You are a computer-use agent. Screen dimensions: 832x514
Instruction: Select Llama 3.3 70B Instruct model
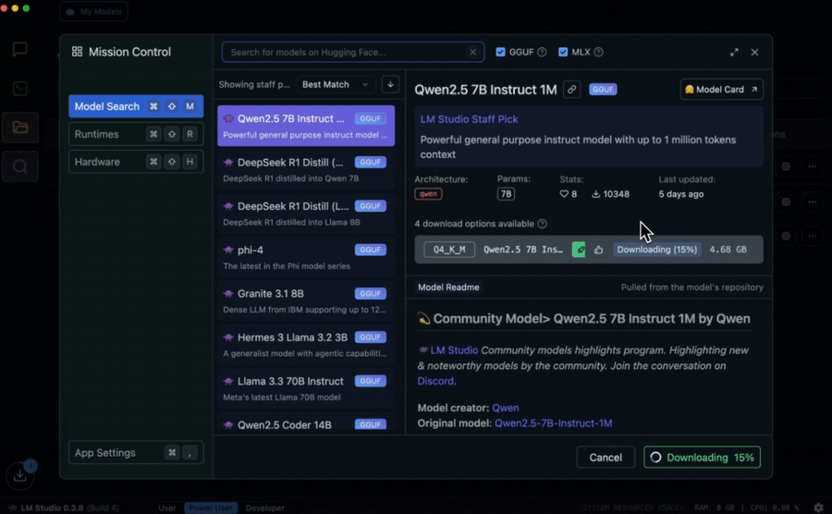pos(306,388)
